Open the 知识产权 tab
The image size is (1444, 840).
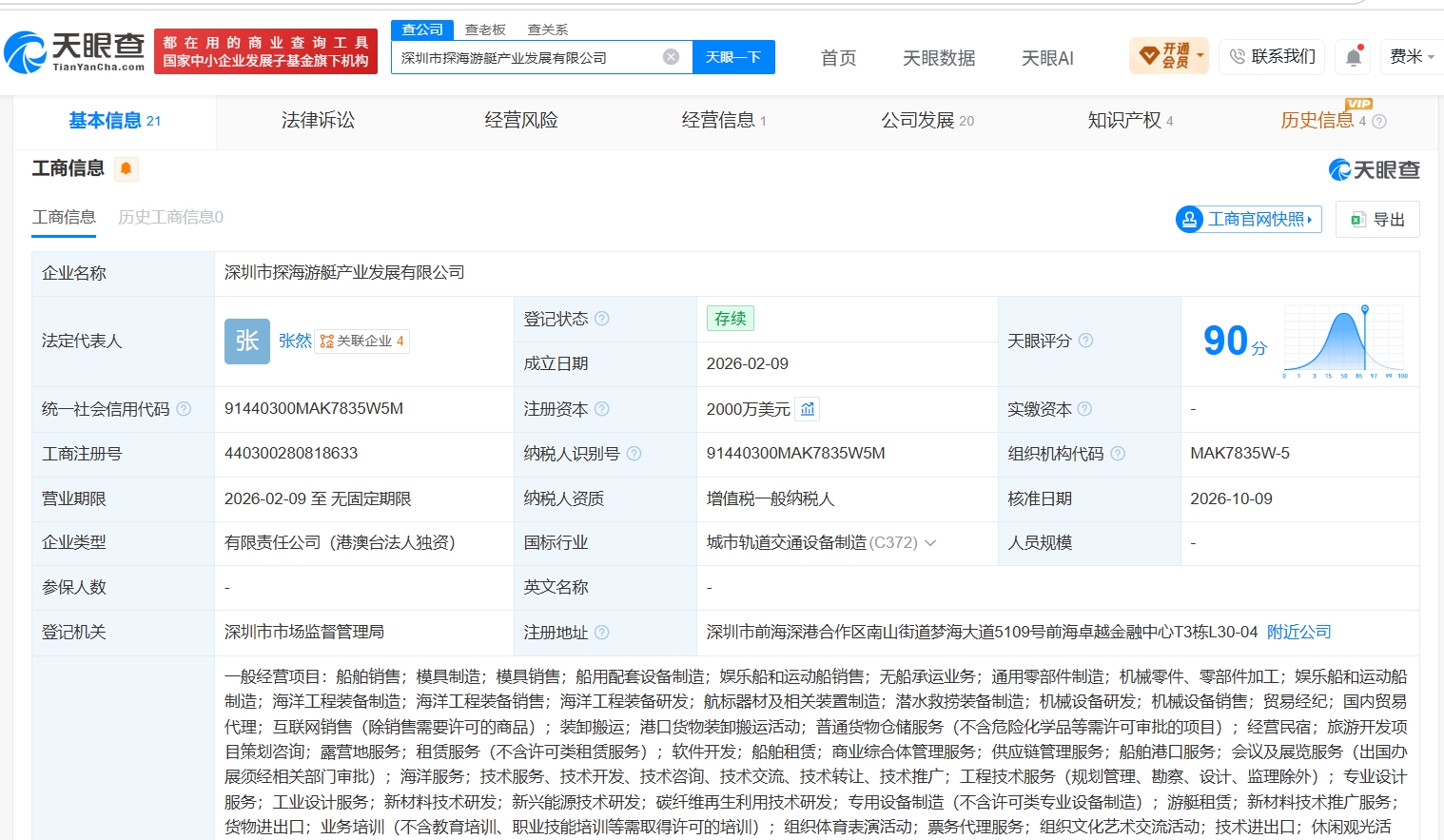[1130, 121]
